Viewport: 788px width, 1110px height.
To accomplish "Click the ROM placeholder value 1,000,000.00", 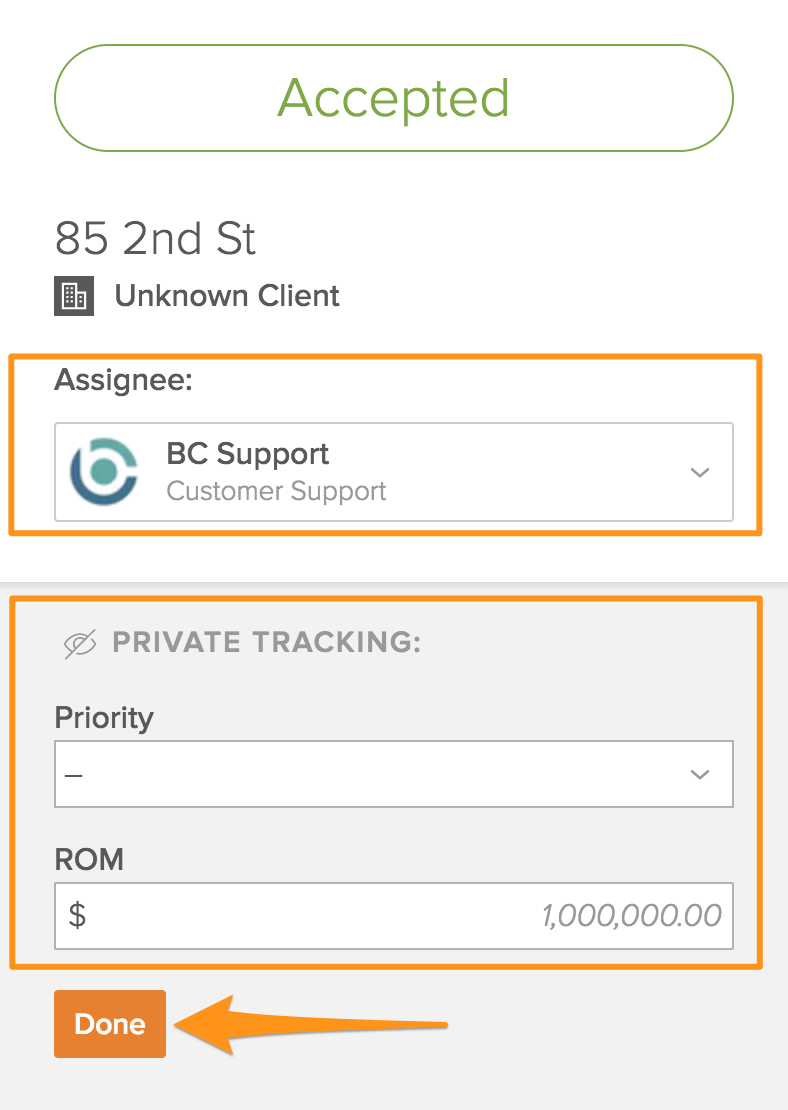I will point(630,915).
